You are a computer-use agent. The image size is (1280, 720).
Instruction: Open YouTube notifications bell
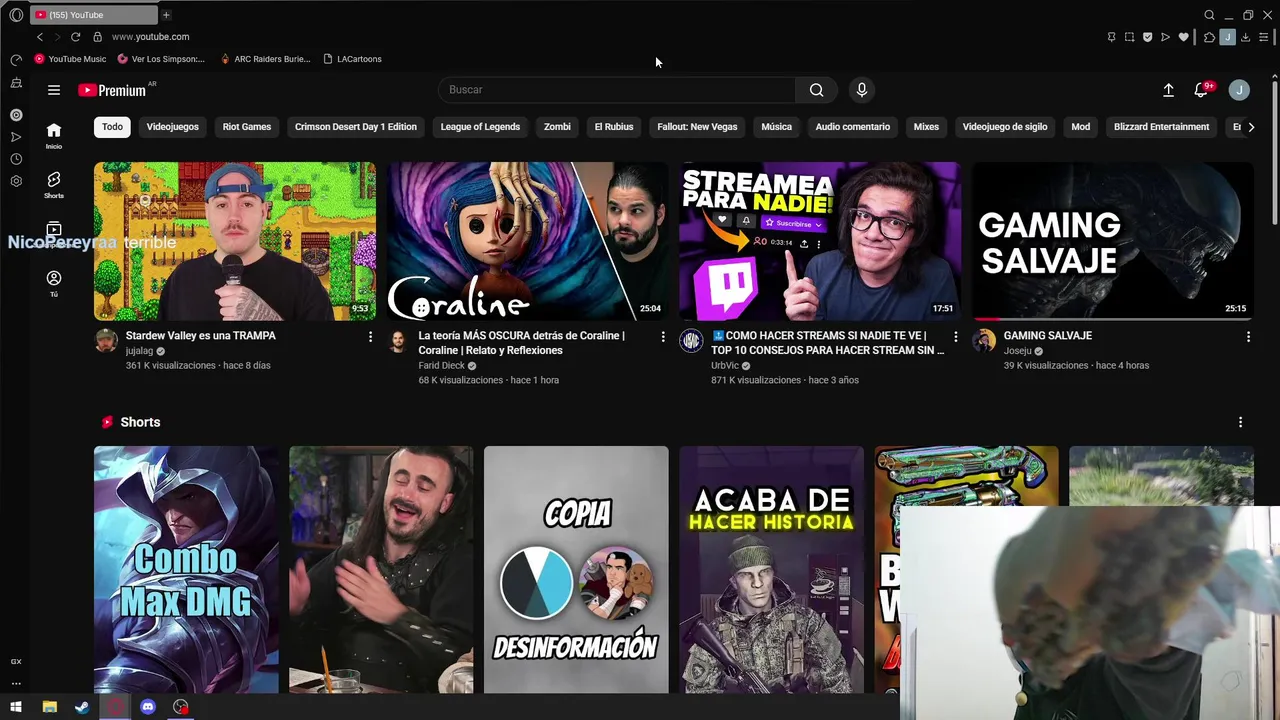(x=1201, y=90)
